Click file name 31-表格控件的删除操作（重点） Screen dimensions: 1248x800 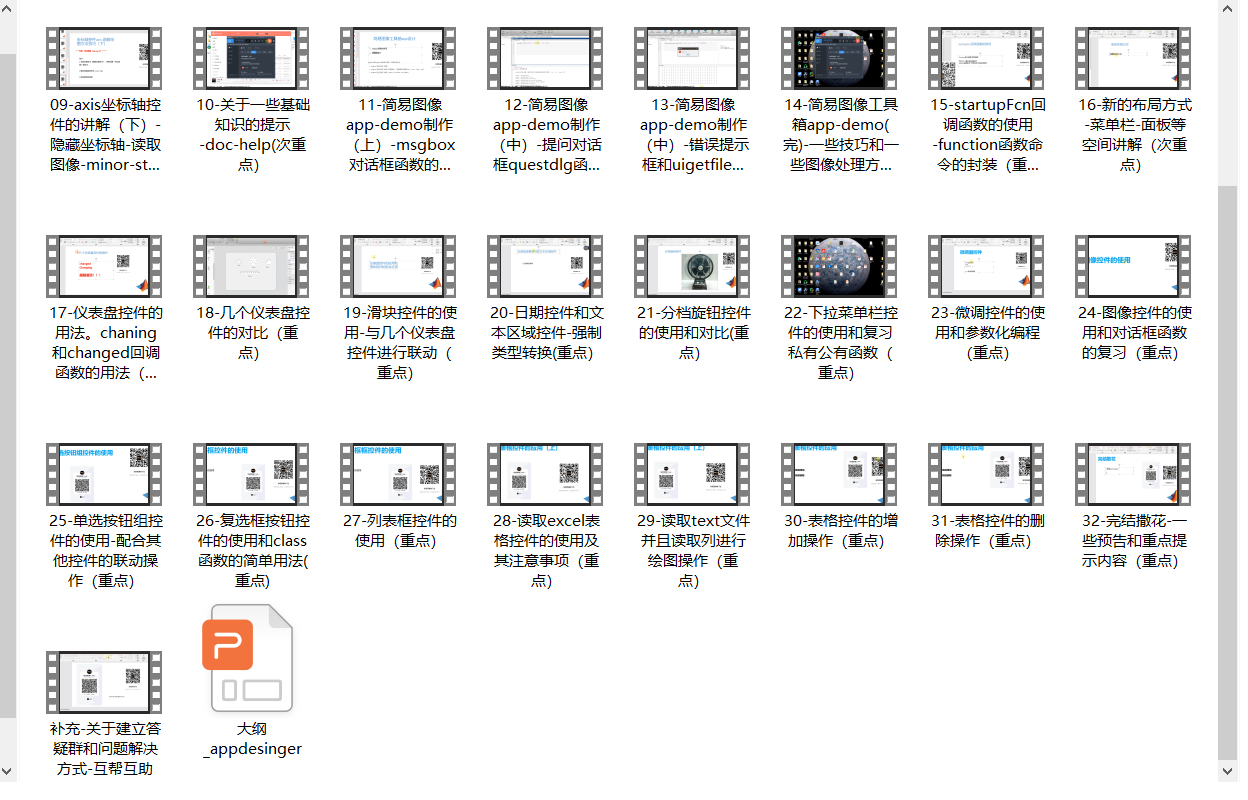(x=986, y=530)
